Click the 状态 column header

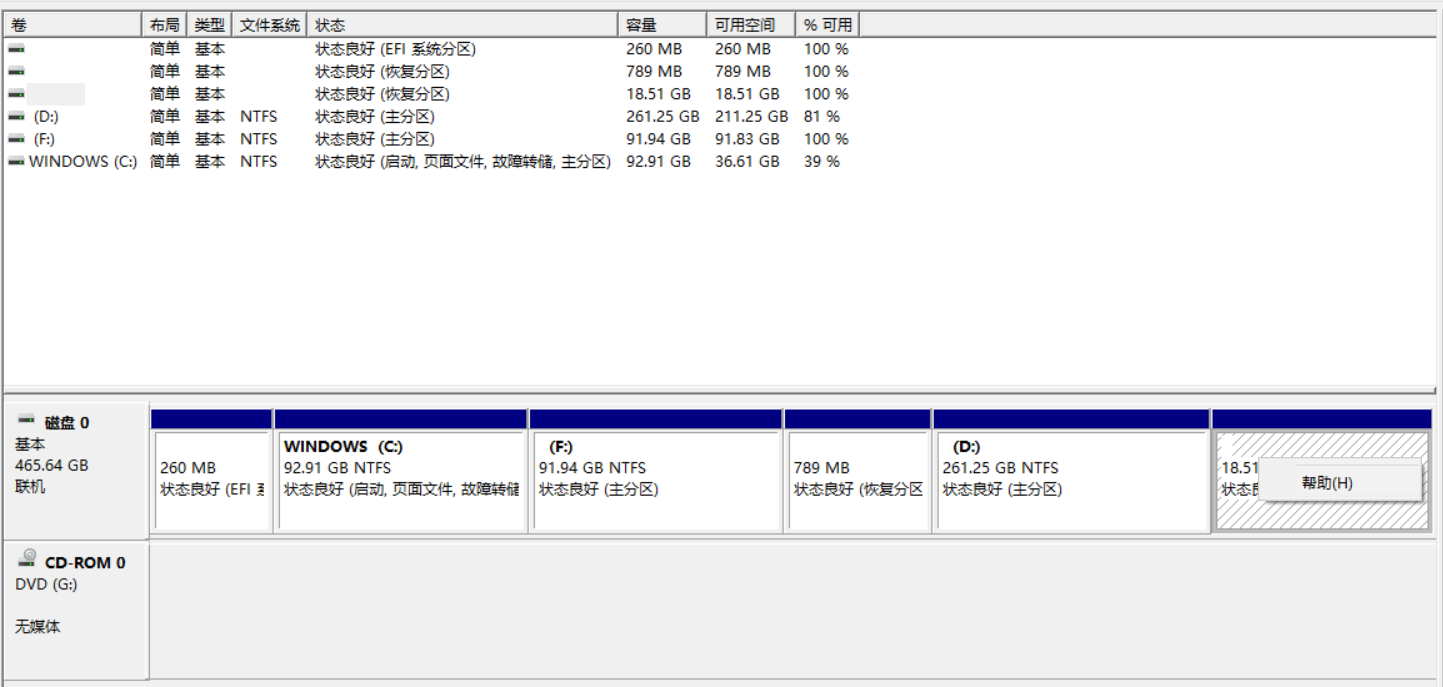coord(463,24)
